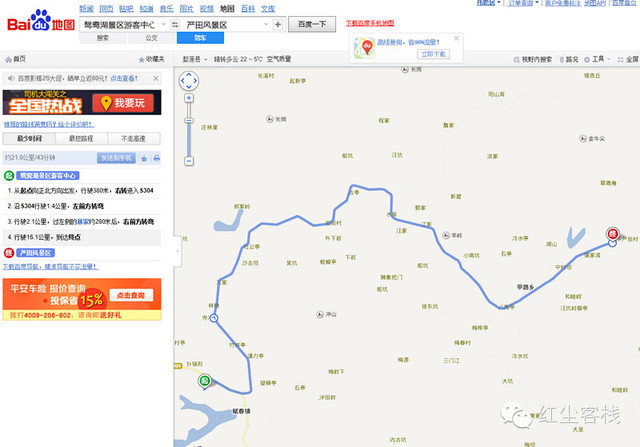Image resolution: width=640 pixels, height=447 pixels.
Task: Click the 发送到手机 button
Action: click(x=116, y=158)
